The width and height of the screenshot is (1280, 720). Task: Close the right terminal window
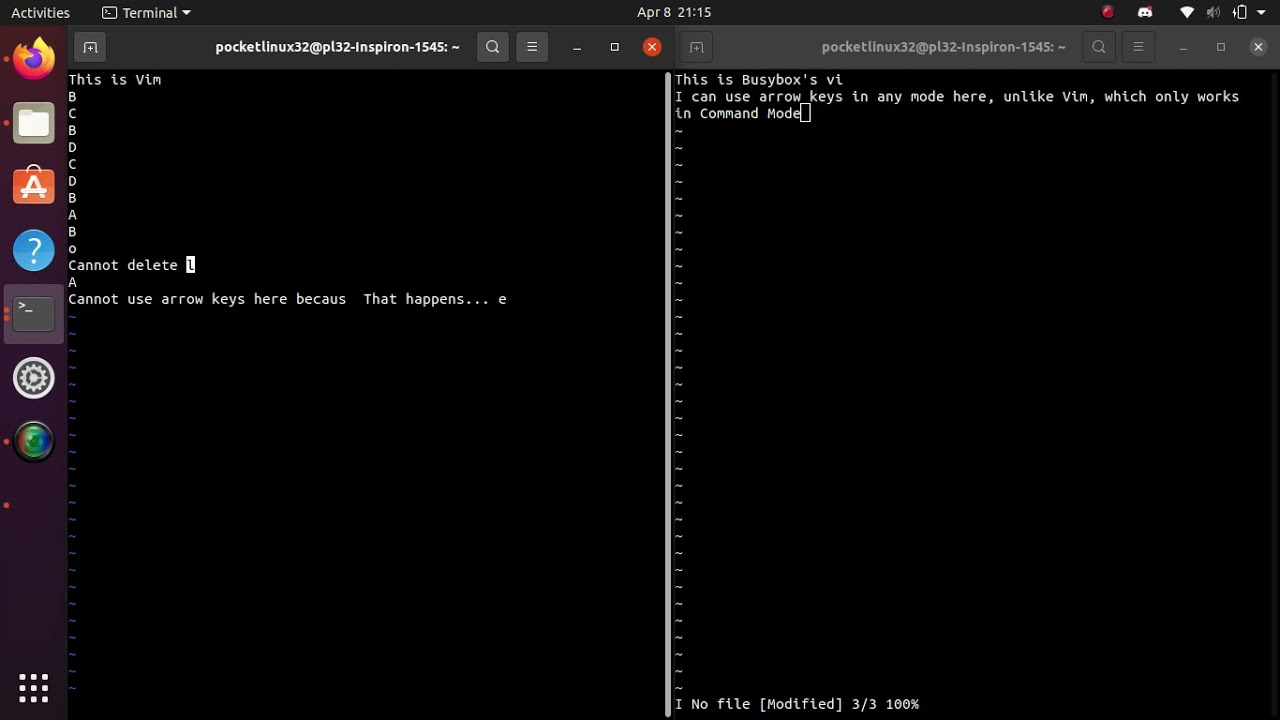pyautogui.click(x=1258, y=47)
